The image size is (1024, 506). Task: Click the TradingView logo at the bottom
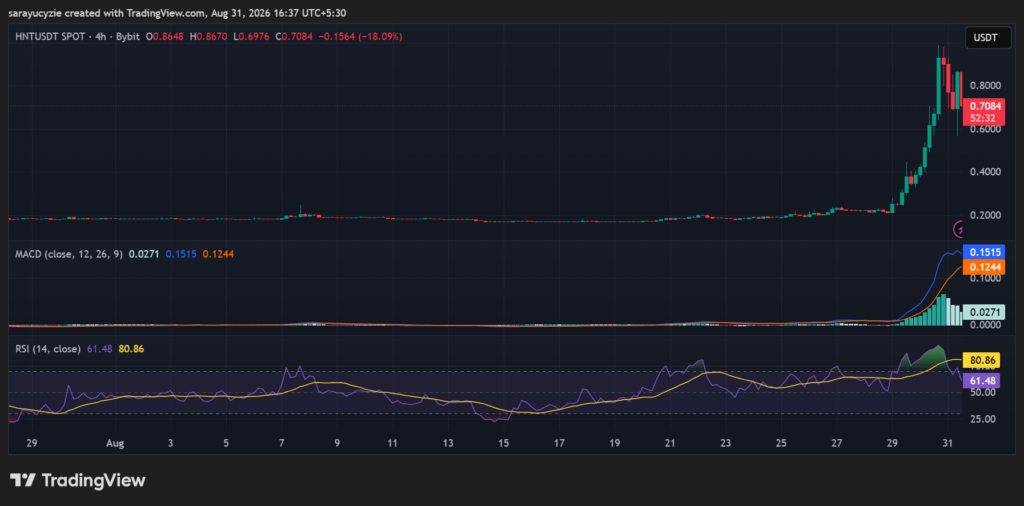[77, 481]
